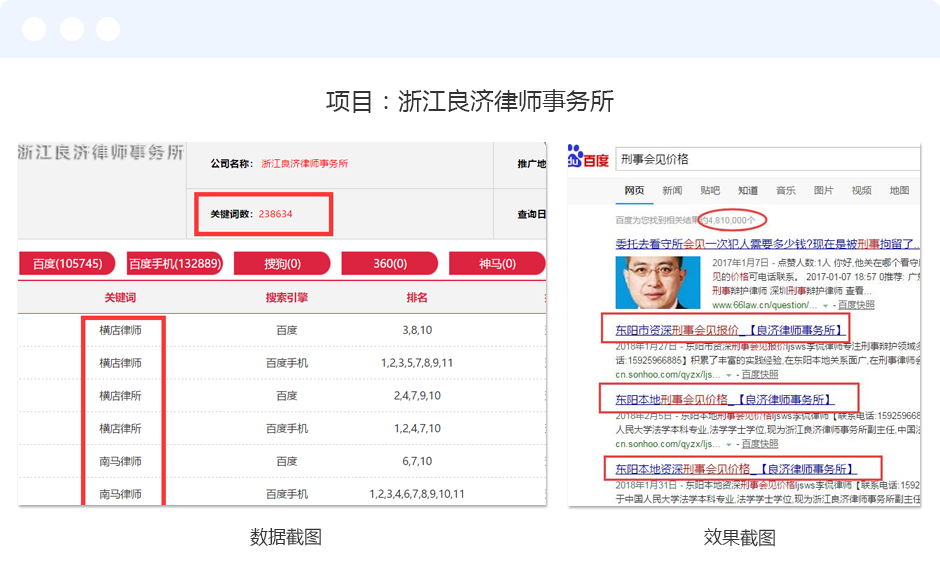Click the 360(0) button
This screenshot has width=940, height=580.
(390, 264)
